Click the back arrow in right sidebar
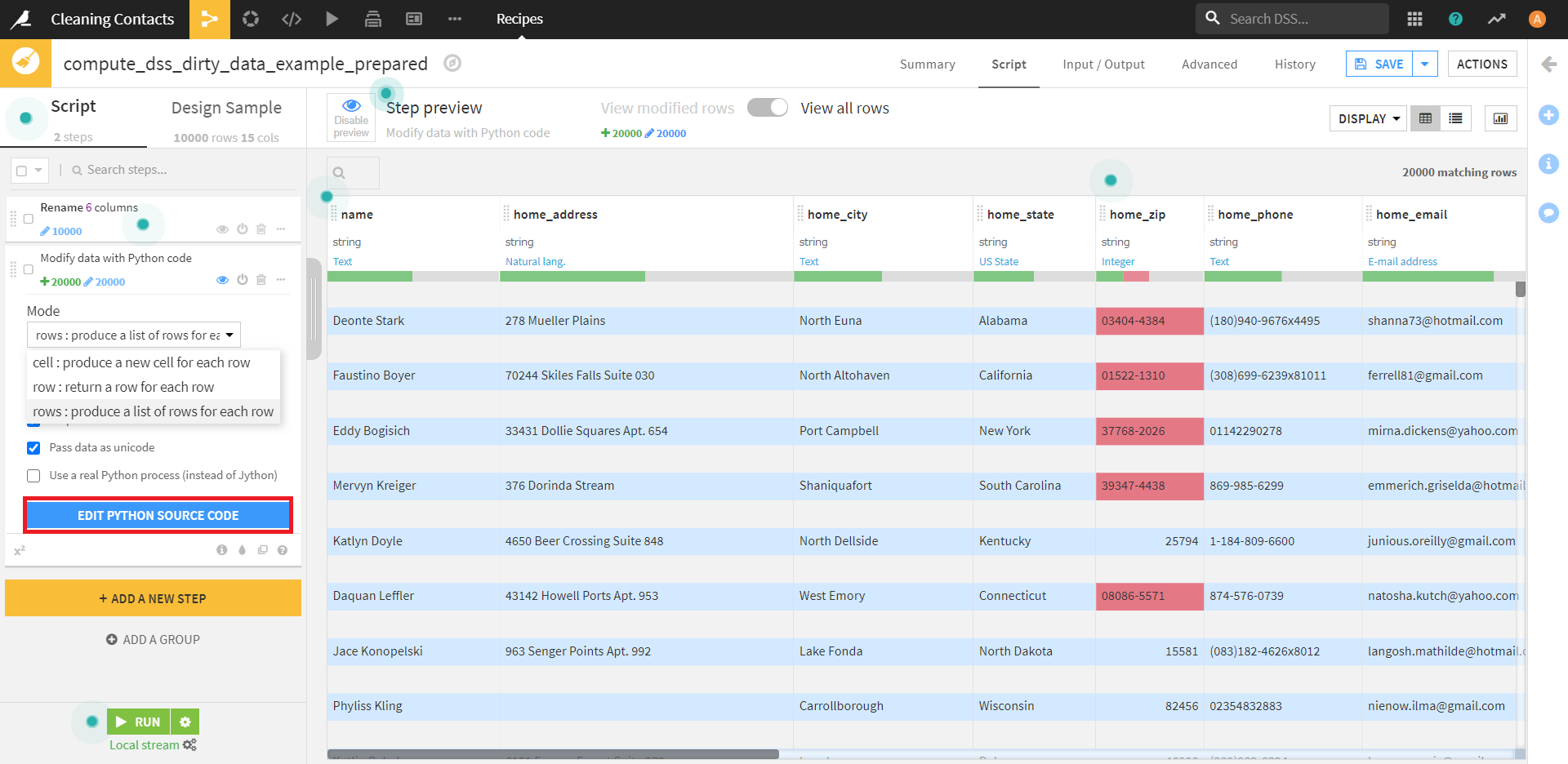The height and width of the screenshot is (764, 1568). 1548,64
